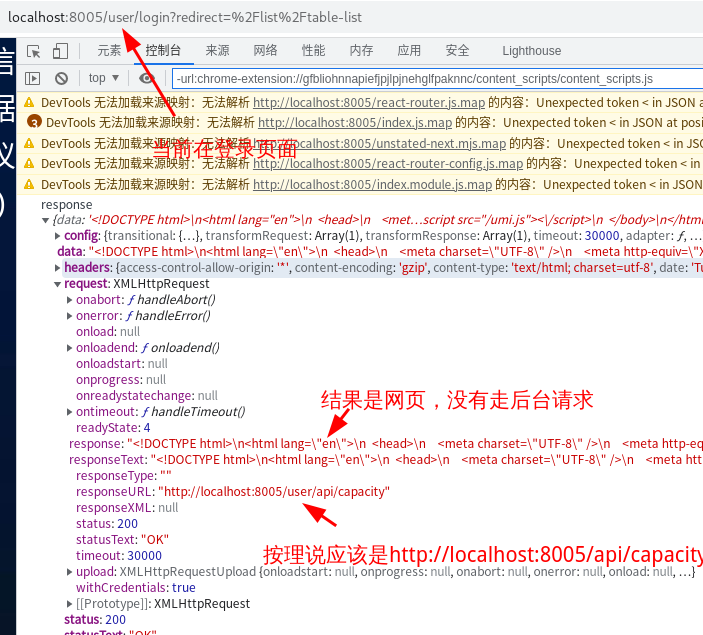Click the warning icon on react-router.js.map row
703x635 pixels.
click(29, 102)
